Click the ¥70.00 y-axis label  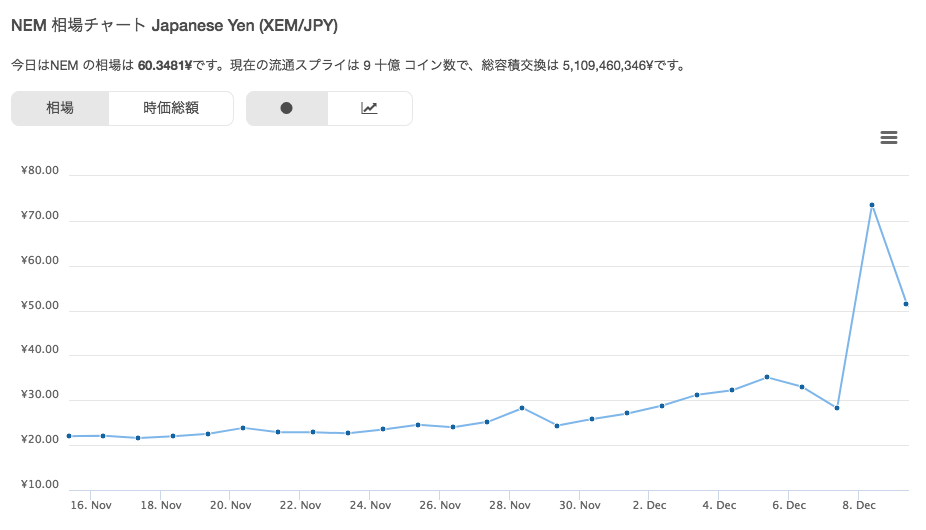[40, 215]
